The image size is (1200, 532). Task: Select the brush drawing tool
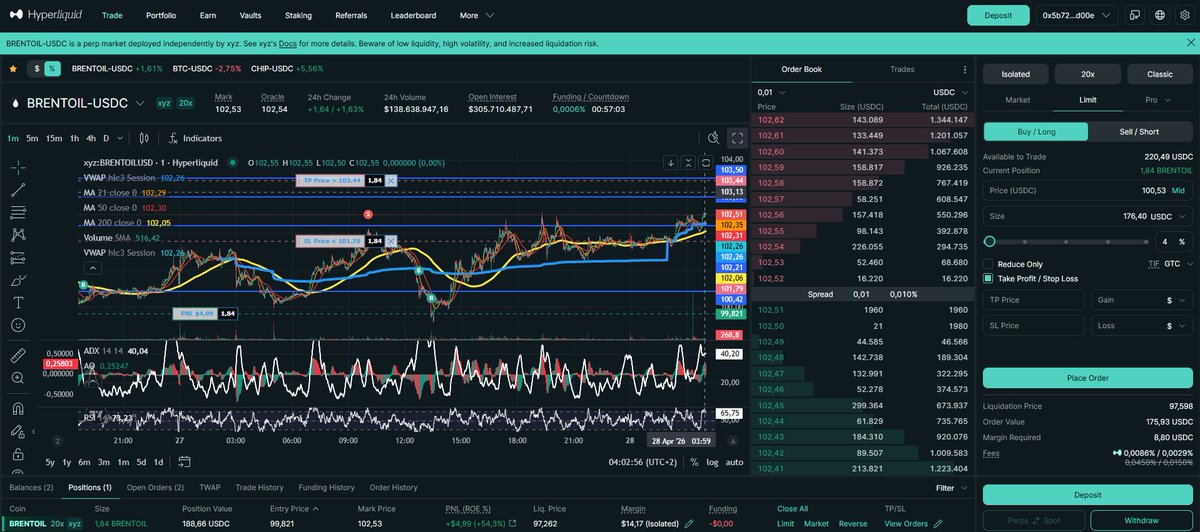pos(18,280)
